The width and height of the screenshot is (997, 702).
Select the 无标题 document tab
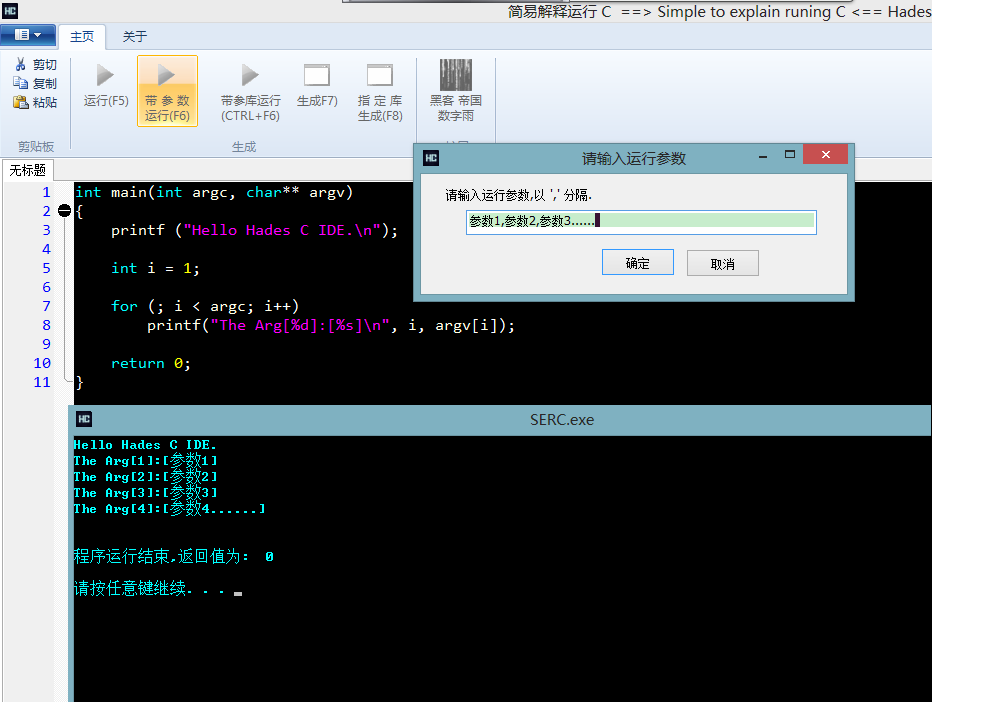[28, 171]
